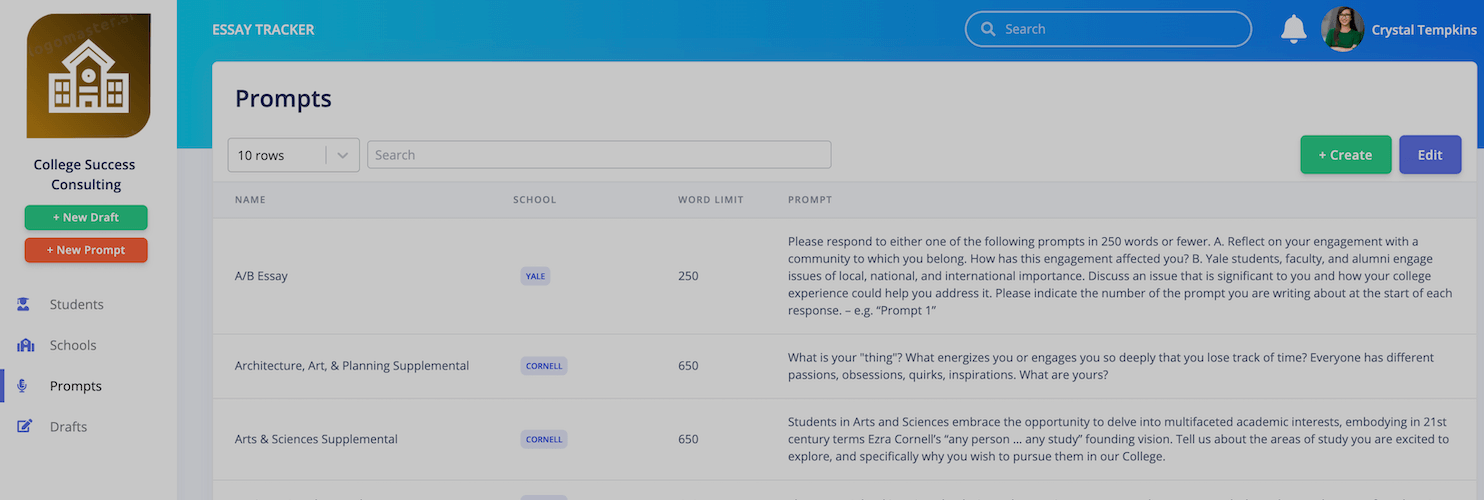
Task: Open Crystal Tempkins profile avatar
Action: click(1343, 29)
